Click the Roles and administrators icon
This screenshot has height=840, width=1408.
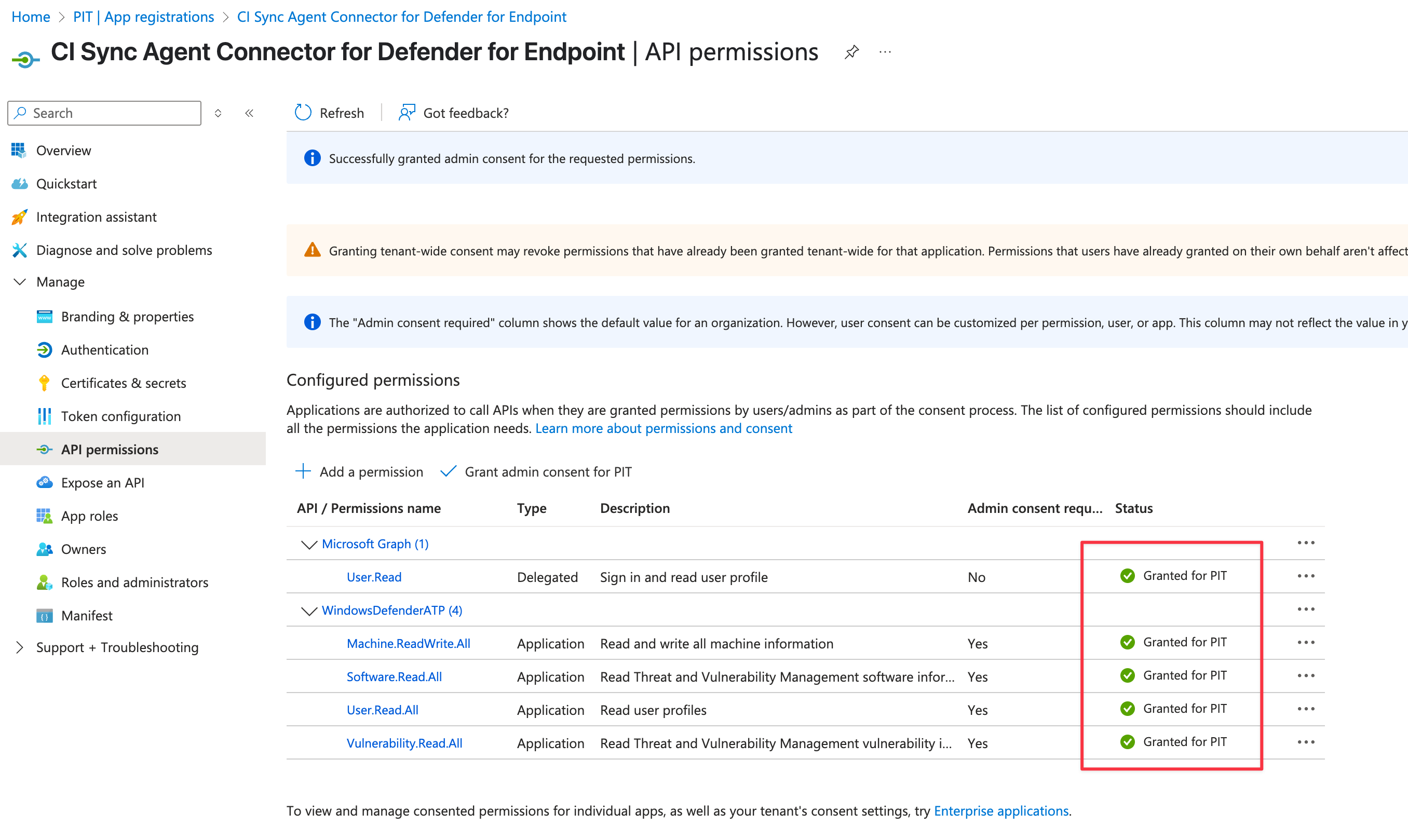click(44, 582)
